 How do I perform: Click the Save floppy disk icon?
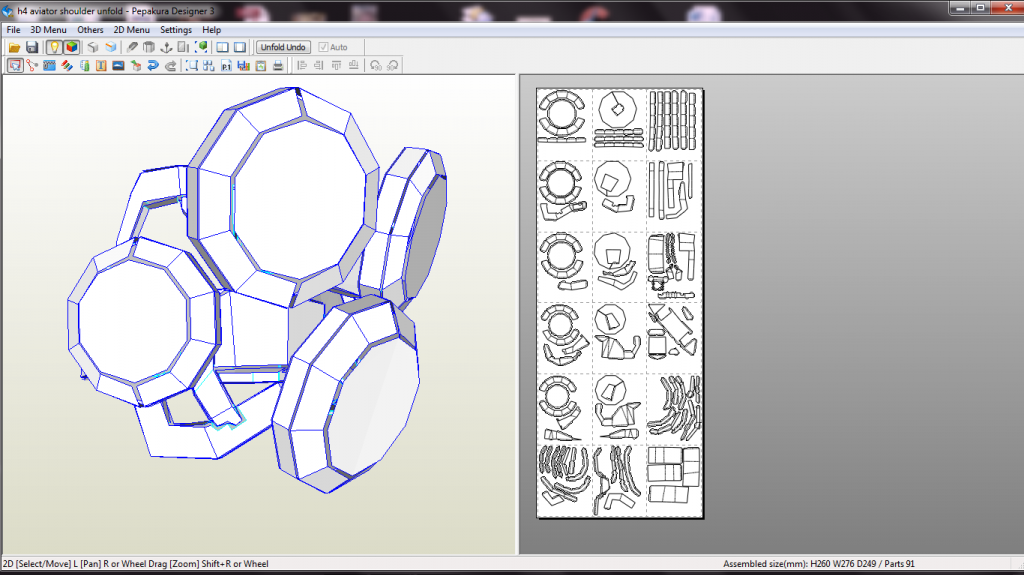(x=32, y=47)
